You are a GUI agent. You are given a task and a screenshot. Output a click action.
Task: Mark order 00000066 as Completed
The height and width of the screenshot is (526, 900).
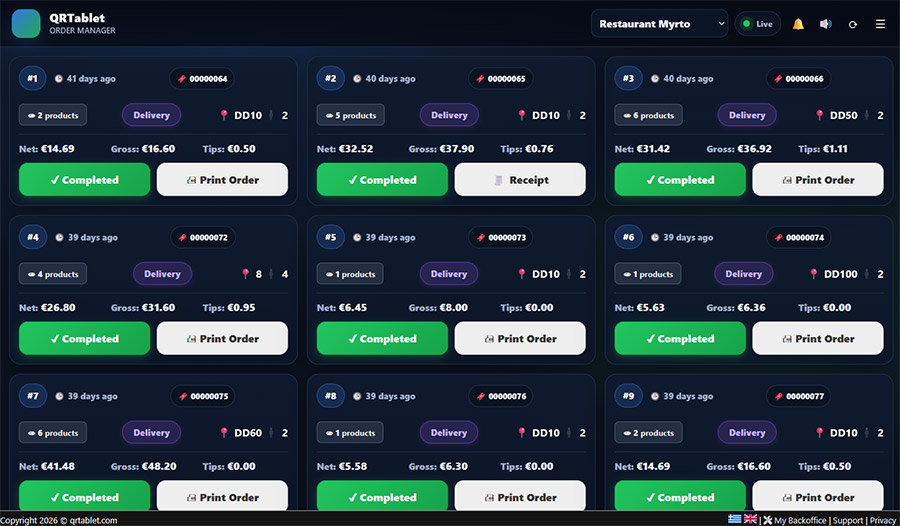point(680,180)
